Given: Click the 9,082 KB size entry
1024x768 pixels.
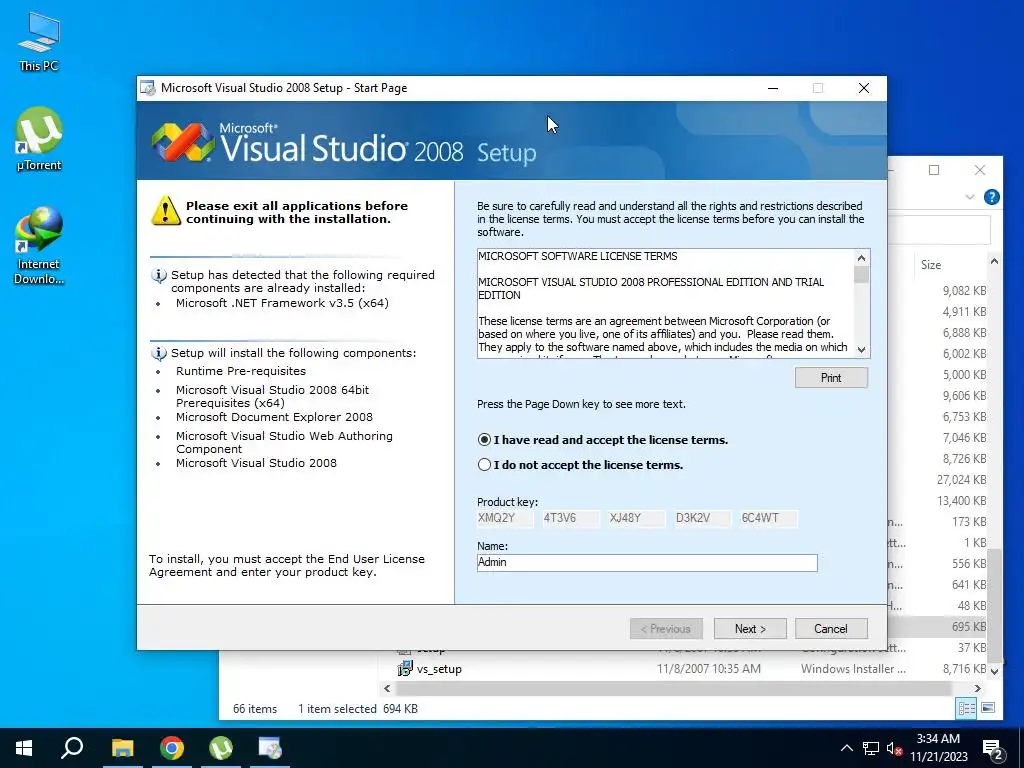Looking at the screenshot, I should tap(965, 291).
